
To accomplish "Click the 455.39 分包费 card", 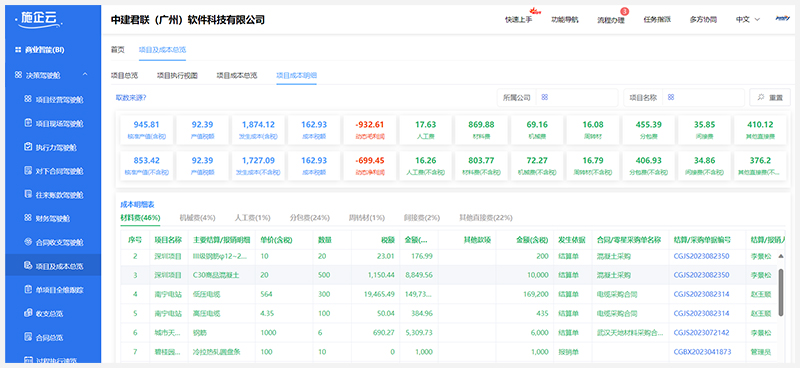I will pyautogui.click(x=649, y=130).
